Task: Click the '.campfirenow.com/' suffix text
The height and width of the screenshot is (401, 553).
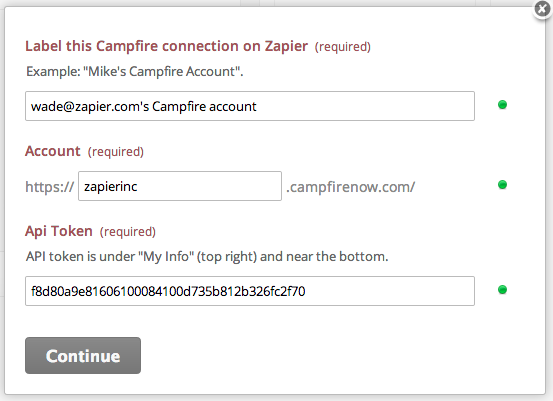Action: click(x=351, y=187)
